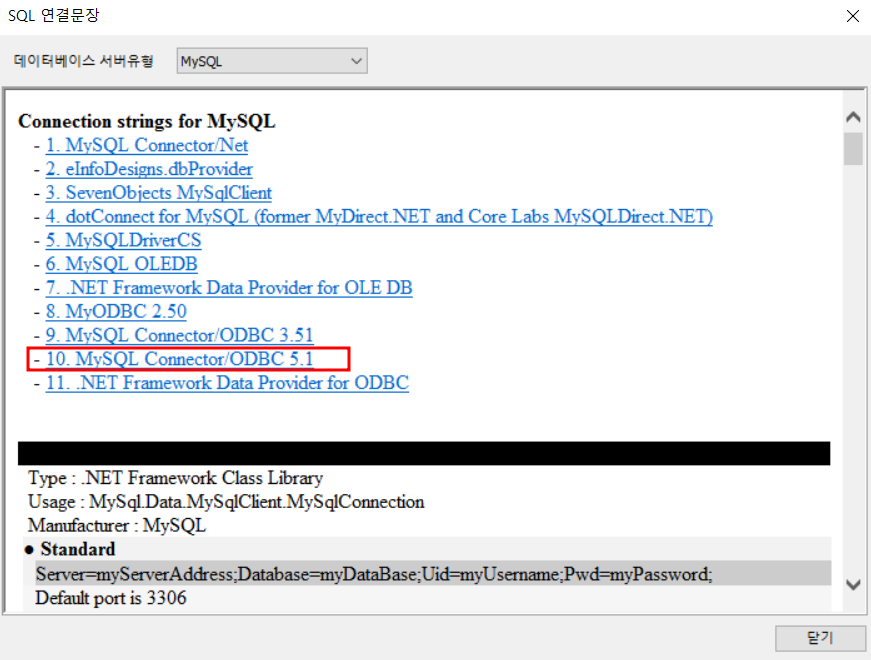This screenshot has height=660, width=871.
Task: Select the 4. dotConnect for MySQL link
Action: click(379, 216)
